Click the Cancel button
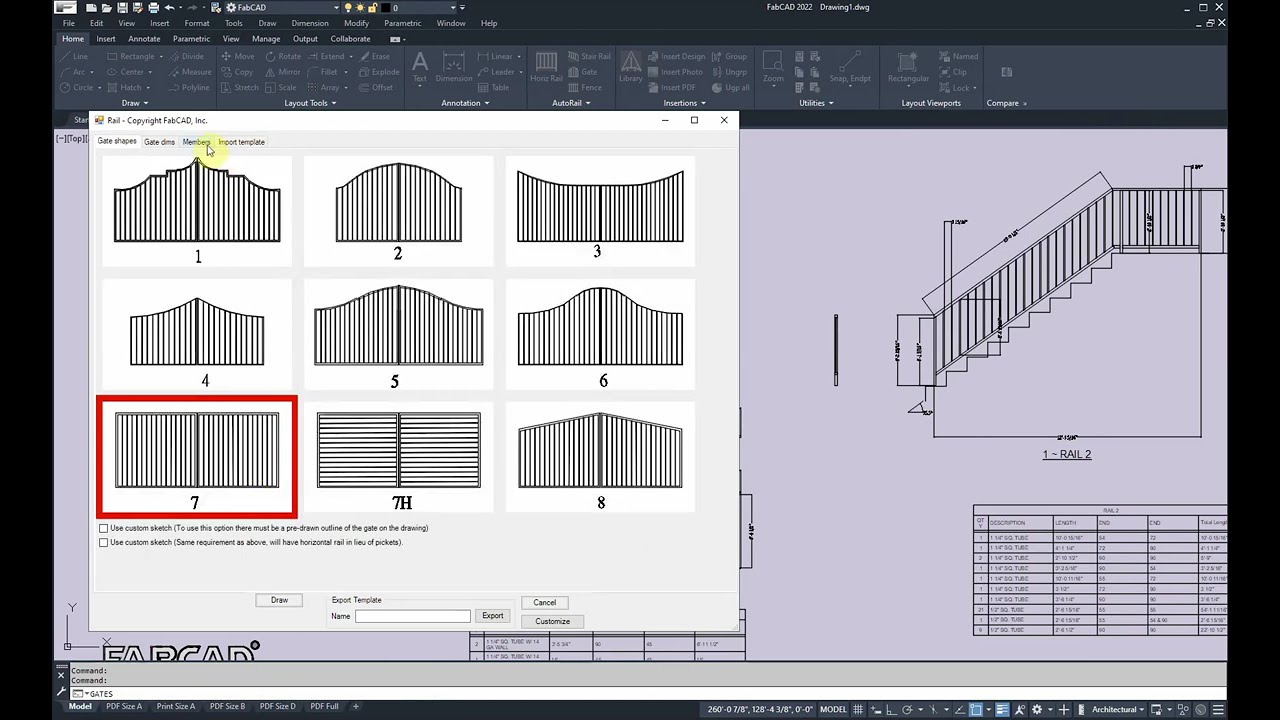 (x=545, y=602)
